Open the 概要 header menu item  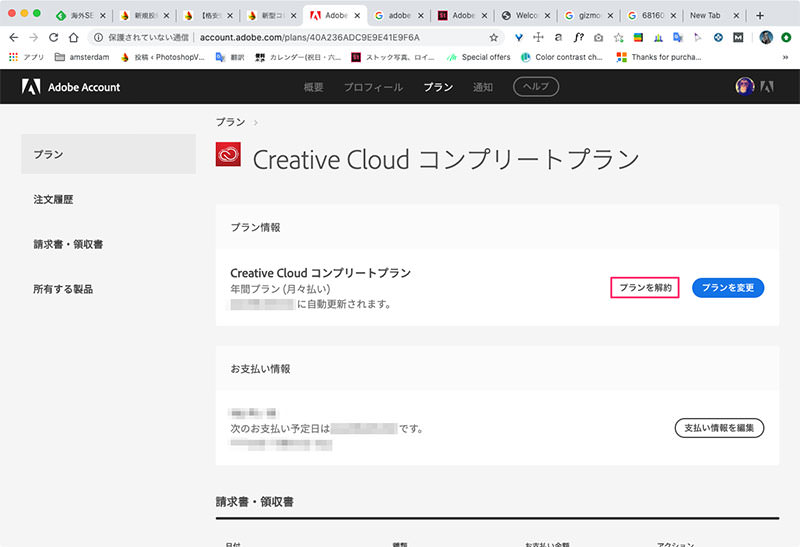coord(313,87)
